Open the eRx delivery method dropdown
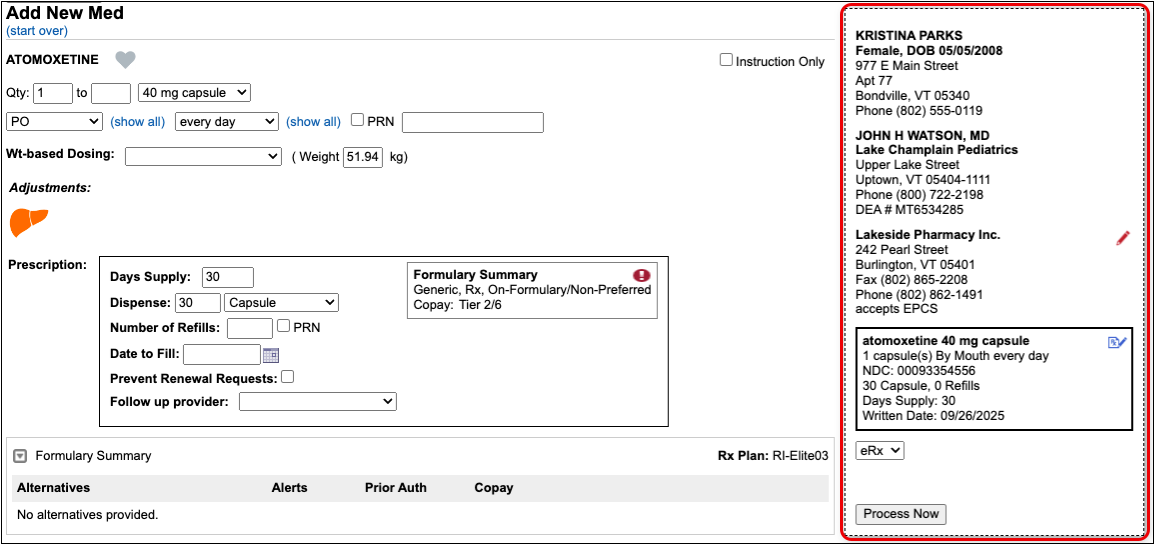Screen dimensions: 1154x544 point(880,451)
